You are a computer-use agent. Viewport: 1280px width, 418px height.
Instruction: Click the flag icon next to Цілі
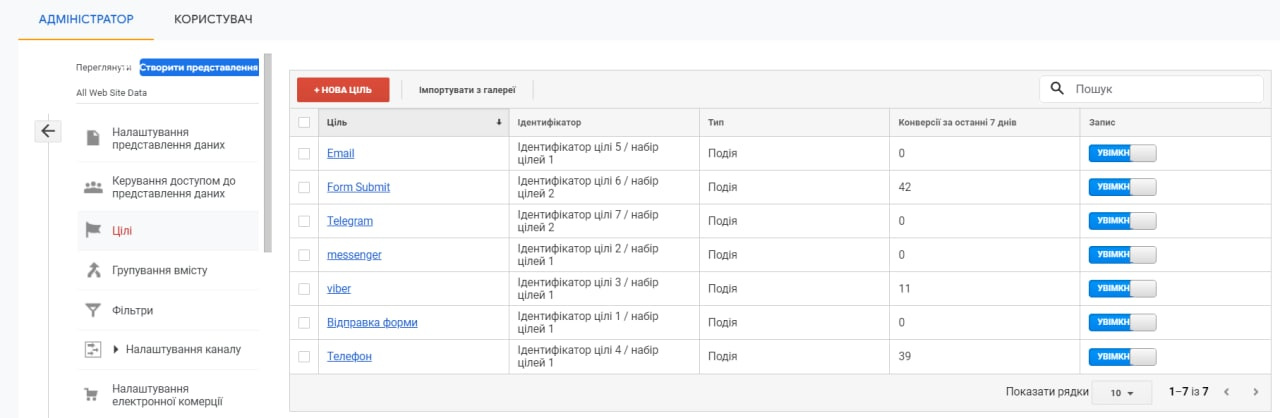(x=93, y=231)
